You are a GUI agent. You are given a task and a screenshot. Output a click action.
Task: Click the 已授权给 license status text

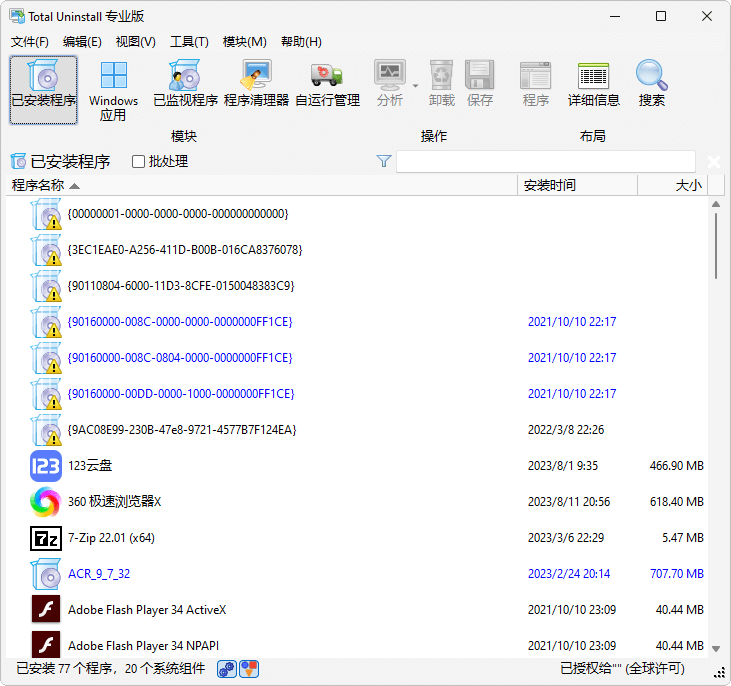pyautogui.click(x=622, y=669)
